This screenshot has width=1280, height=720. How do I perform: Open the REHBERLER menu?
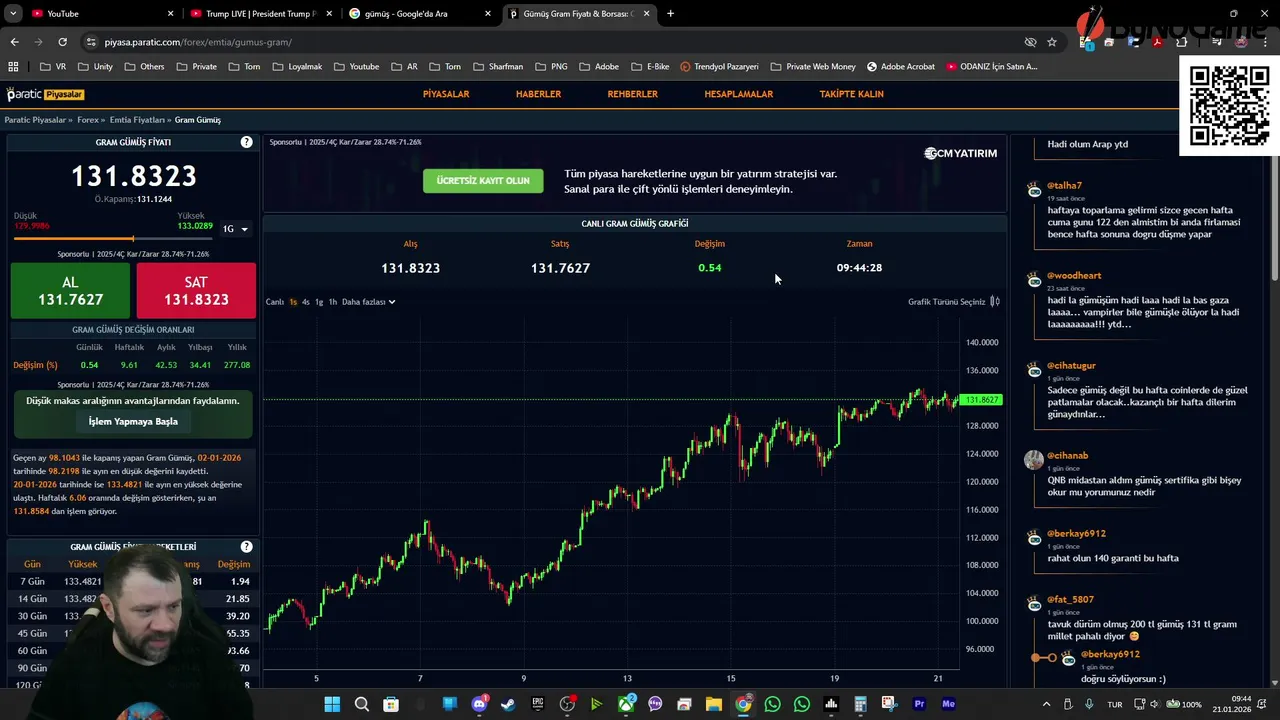click(633, 94)
